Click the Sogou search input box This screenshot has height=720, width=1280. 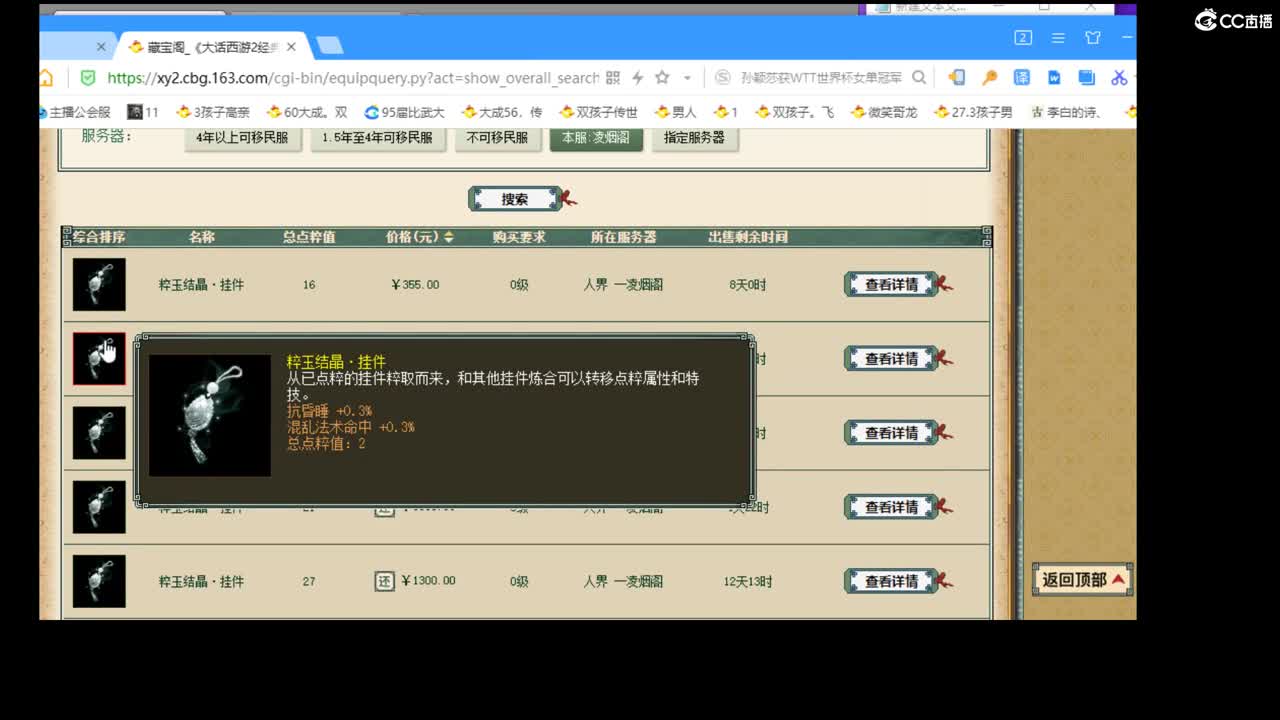point(820,78)
